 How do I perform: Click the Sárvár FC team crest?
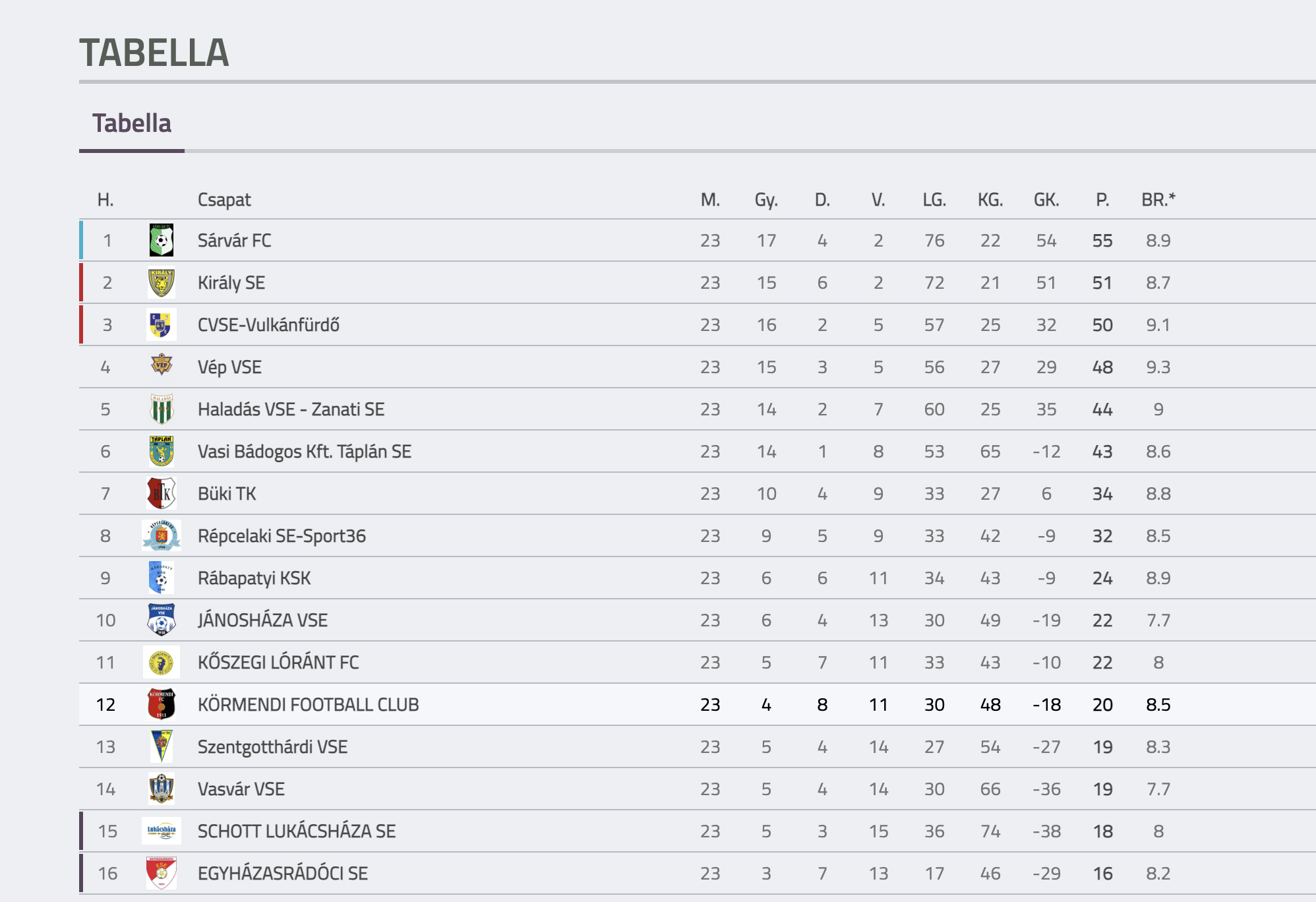(162, 241)
